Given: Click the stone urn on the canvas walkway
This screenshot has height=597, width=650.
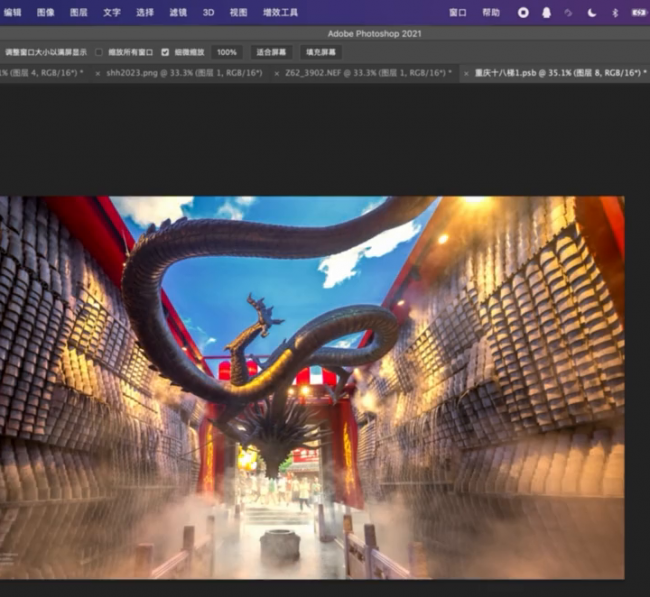Looking at the screenshot, I should pos(280,545).
